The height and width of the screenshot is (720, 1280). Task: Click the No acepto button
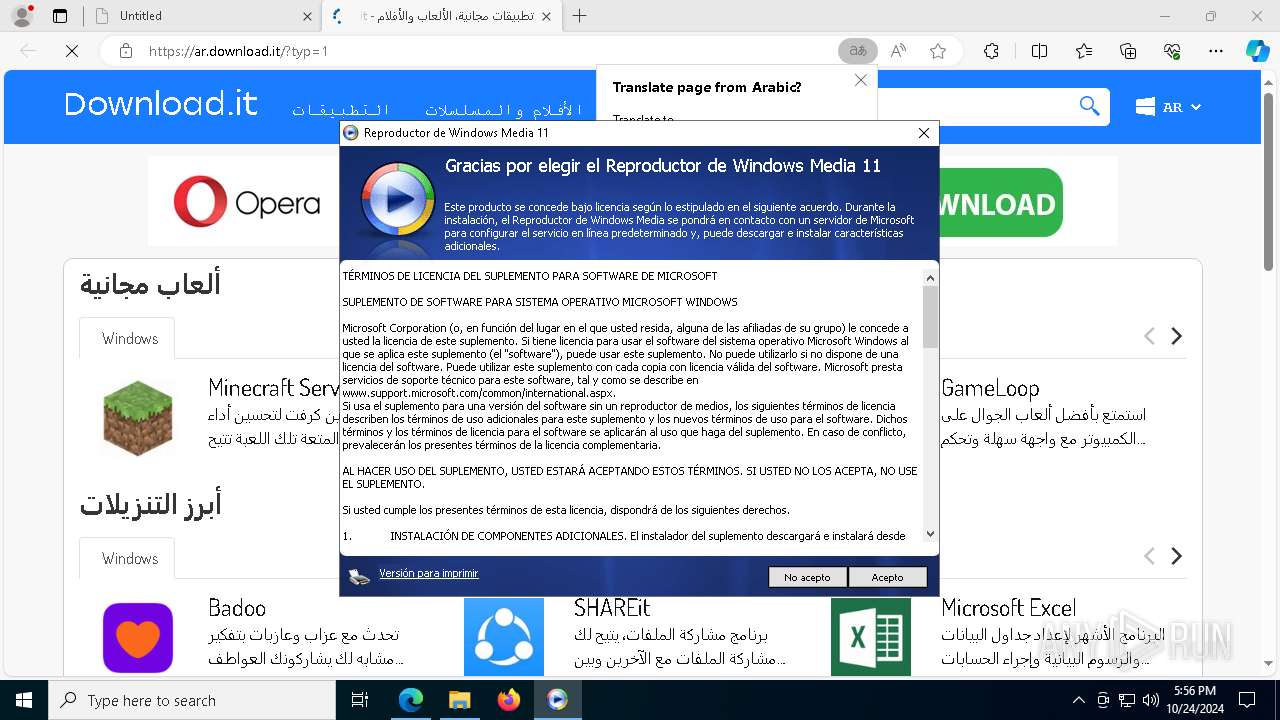[807, 577]
